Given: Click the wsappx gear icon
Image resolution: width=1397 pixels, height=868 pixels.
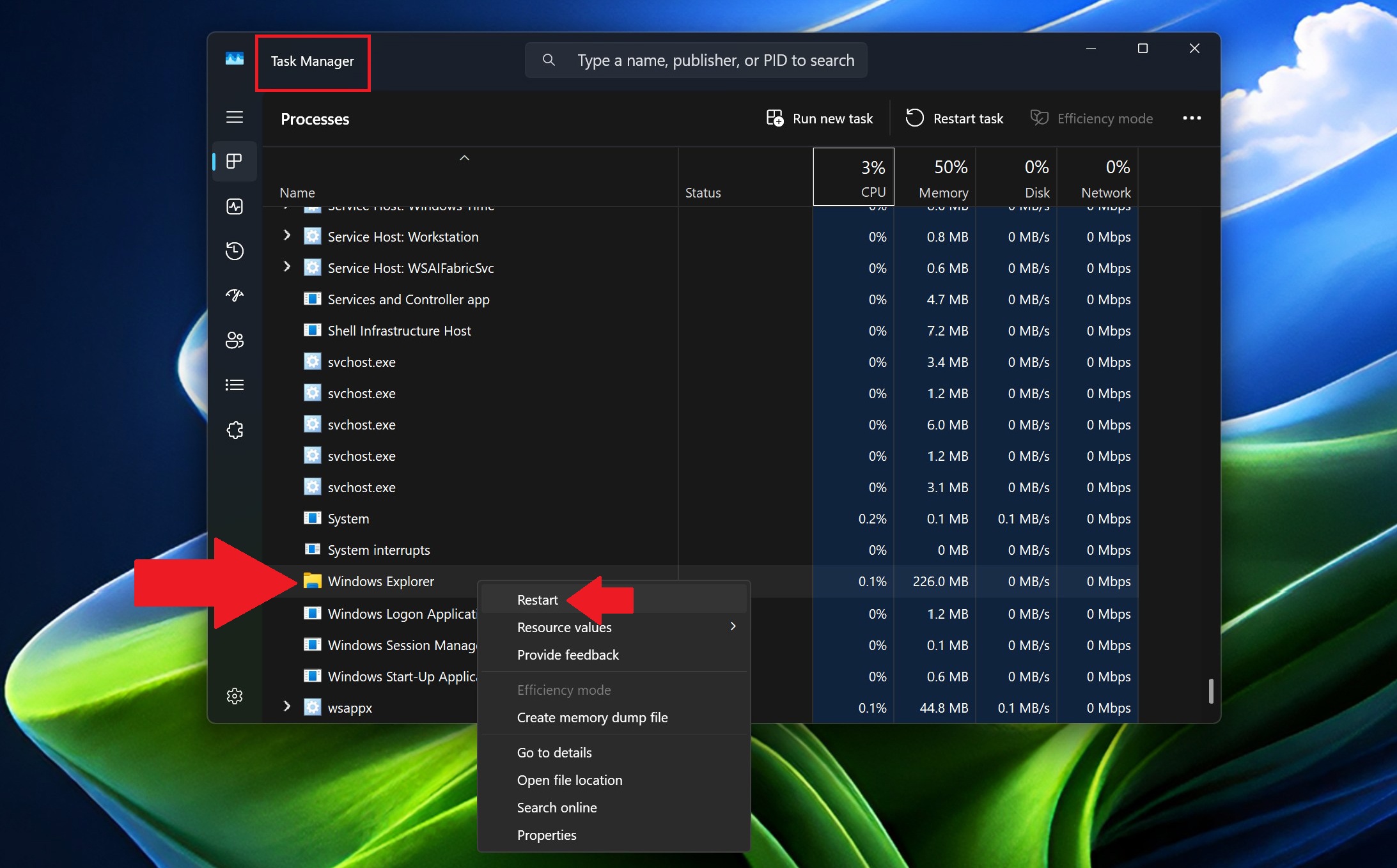Looking at the screenshot, I should [x=312, y=707].
